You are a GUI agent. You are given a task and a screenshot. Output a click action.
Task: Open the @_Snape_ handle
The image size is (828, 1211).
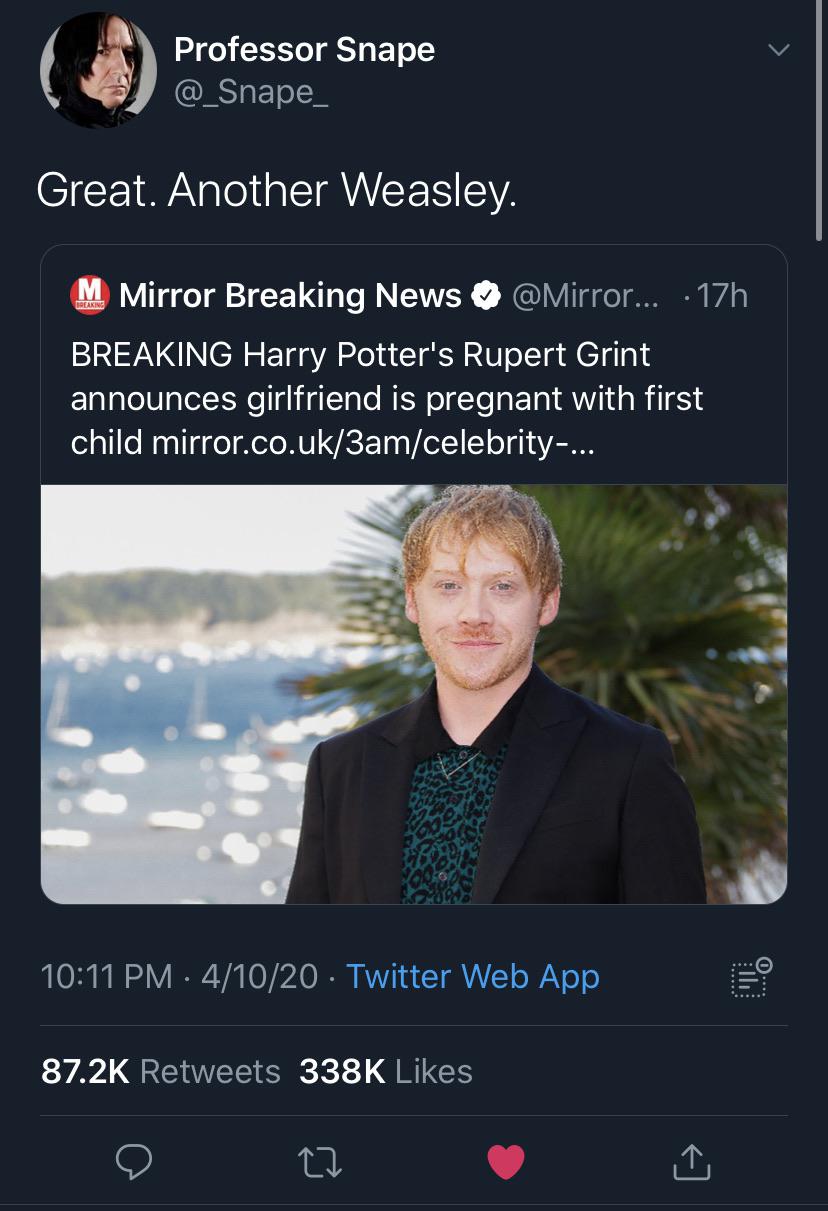(251, 92)
